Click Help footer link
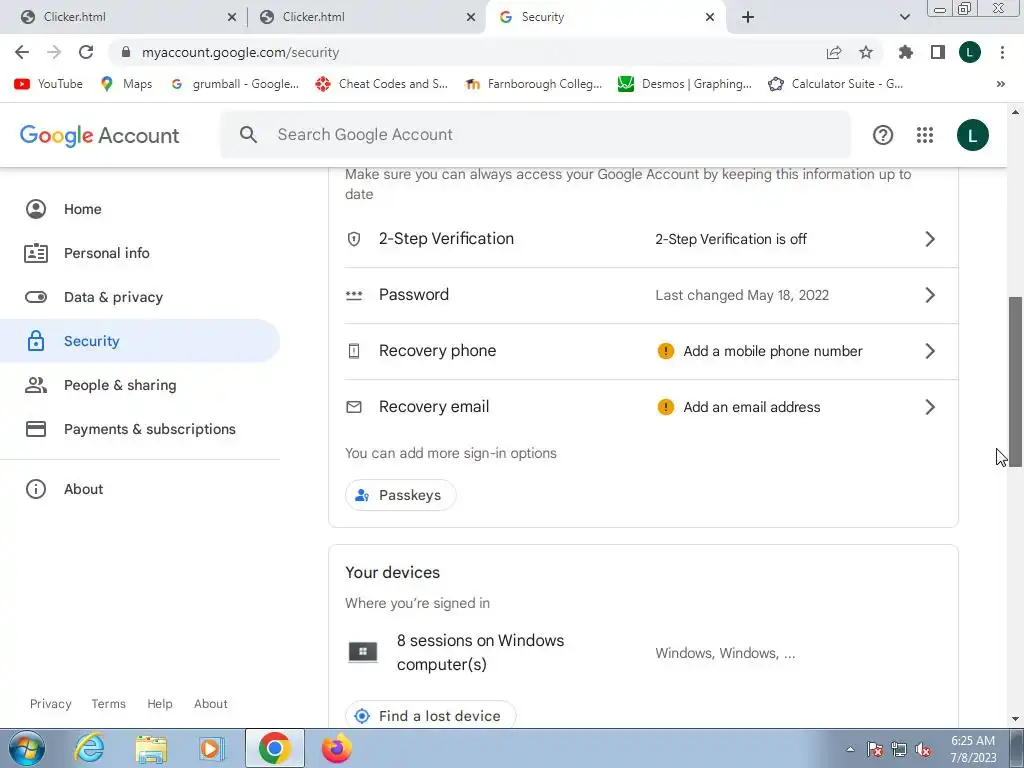Image resolution: width=1024 pixels, height=768 pixels. [159, 704]
